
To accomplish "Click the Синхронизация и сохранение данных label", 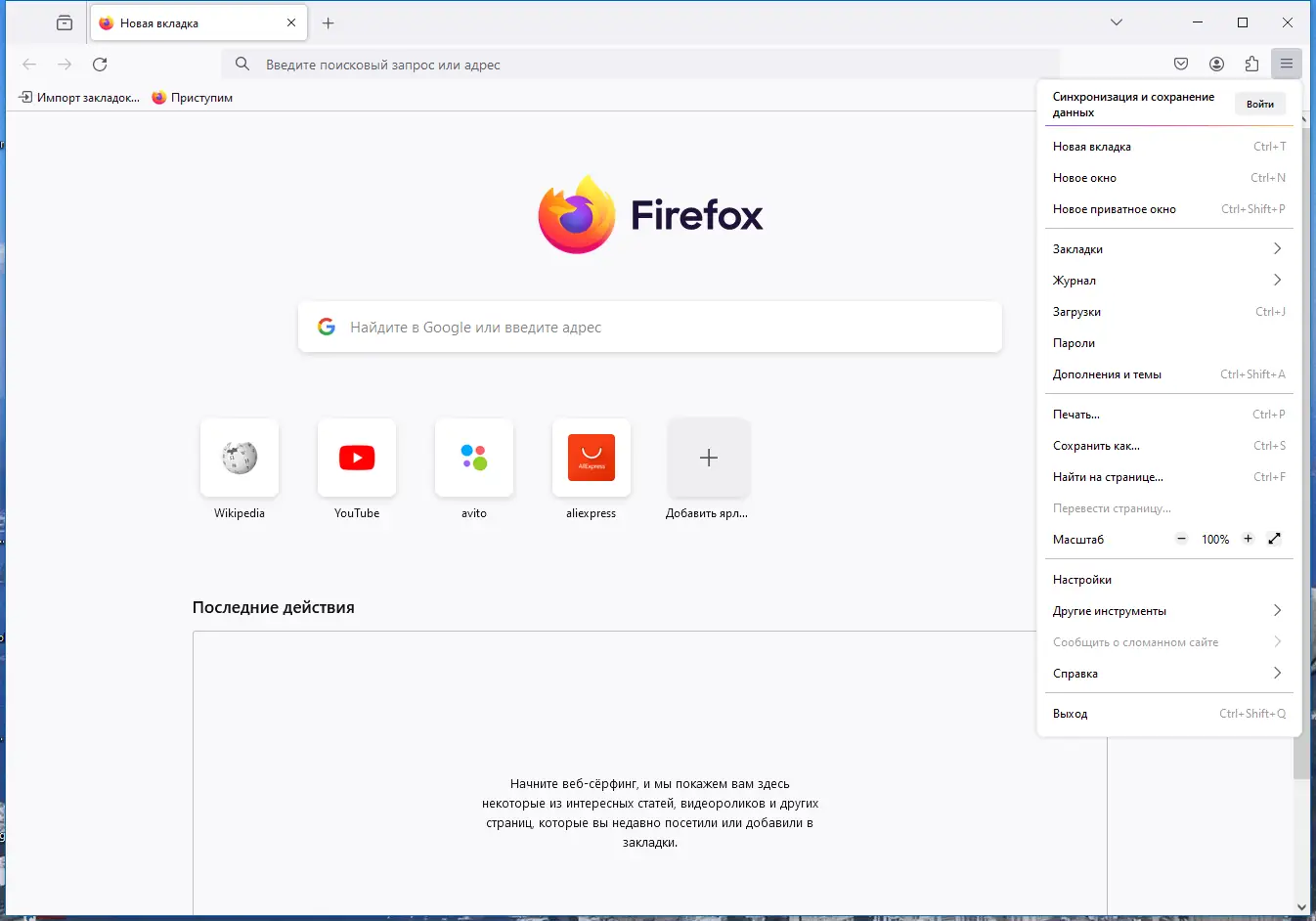I will click(1133, 105).
